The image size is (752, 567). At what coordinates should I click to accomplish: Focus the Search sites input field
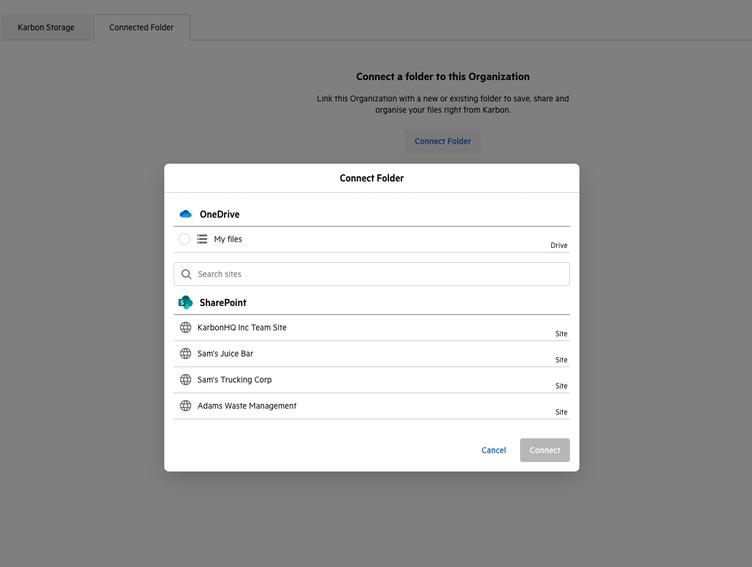click(380, 274)
